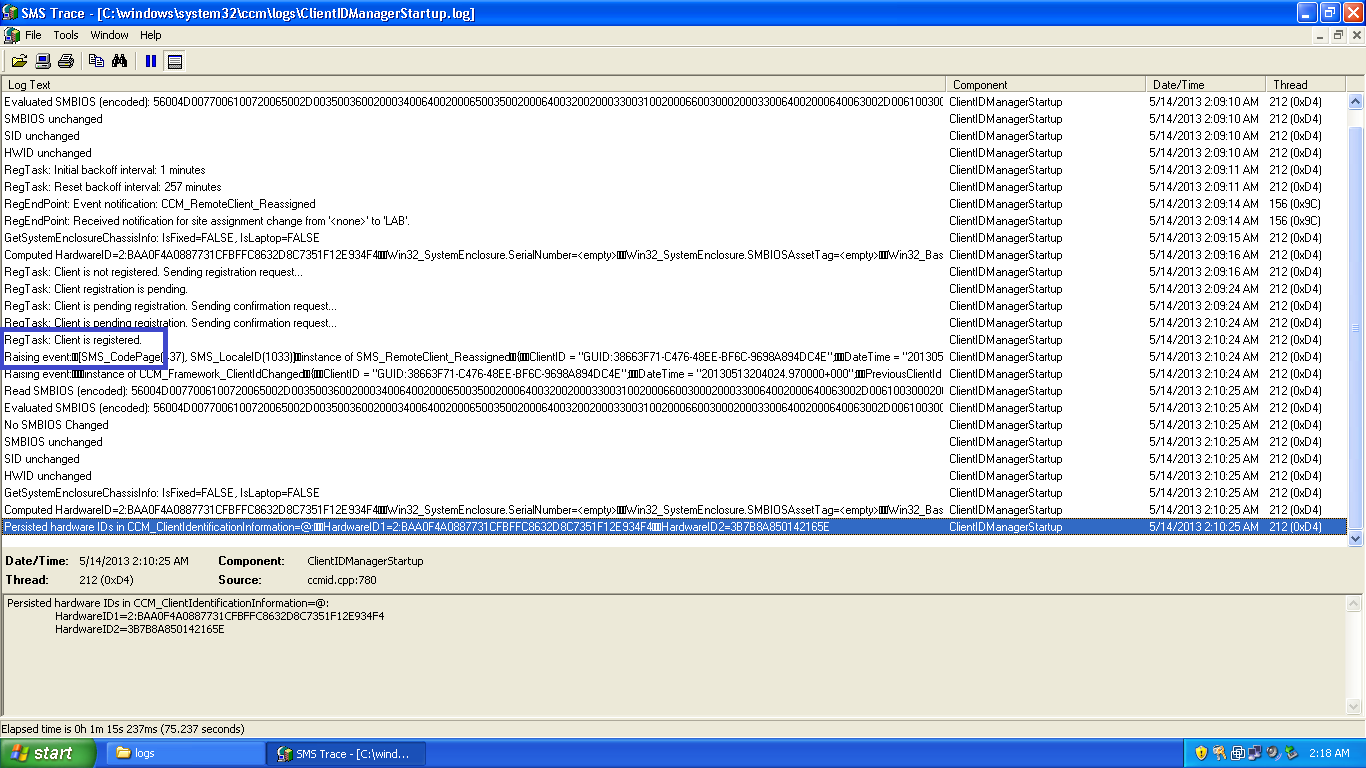Copy selected lines with the Copy icon
1366x768 pixels.
pos(97,61)
